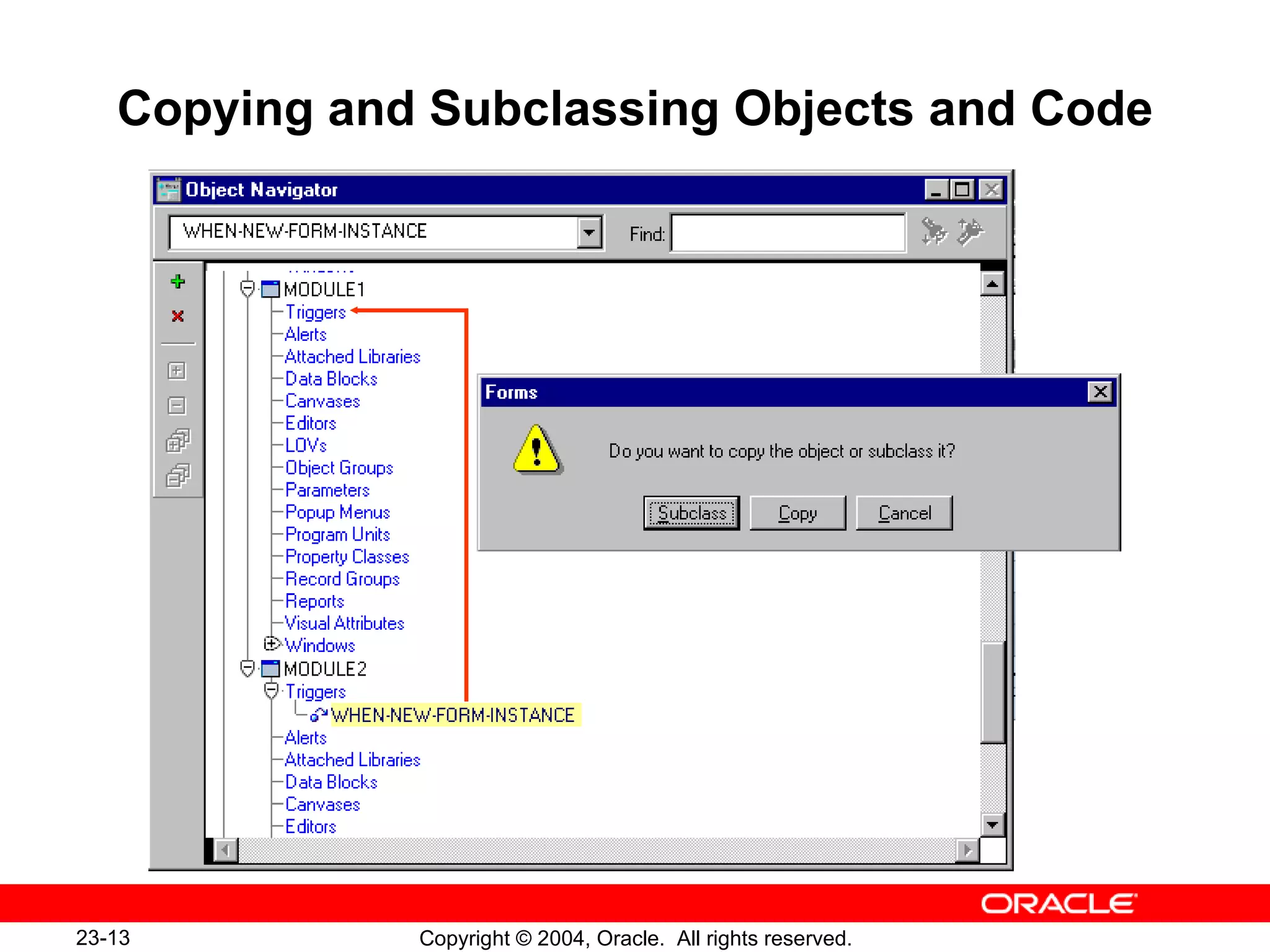
Task: Select the Object Groups node
Action: (x=339, y=468)
